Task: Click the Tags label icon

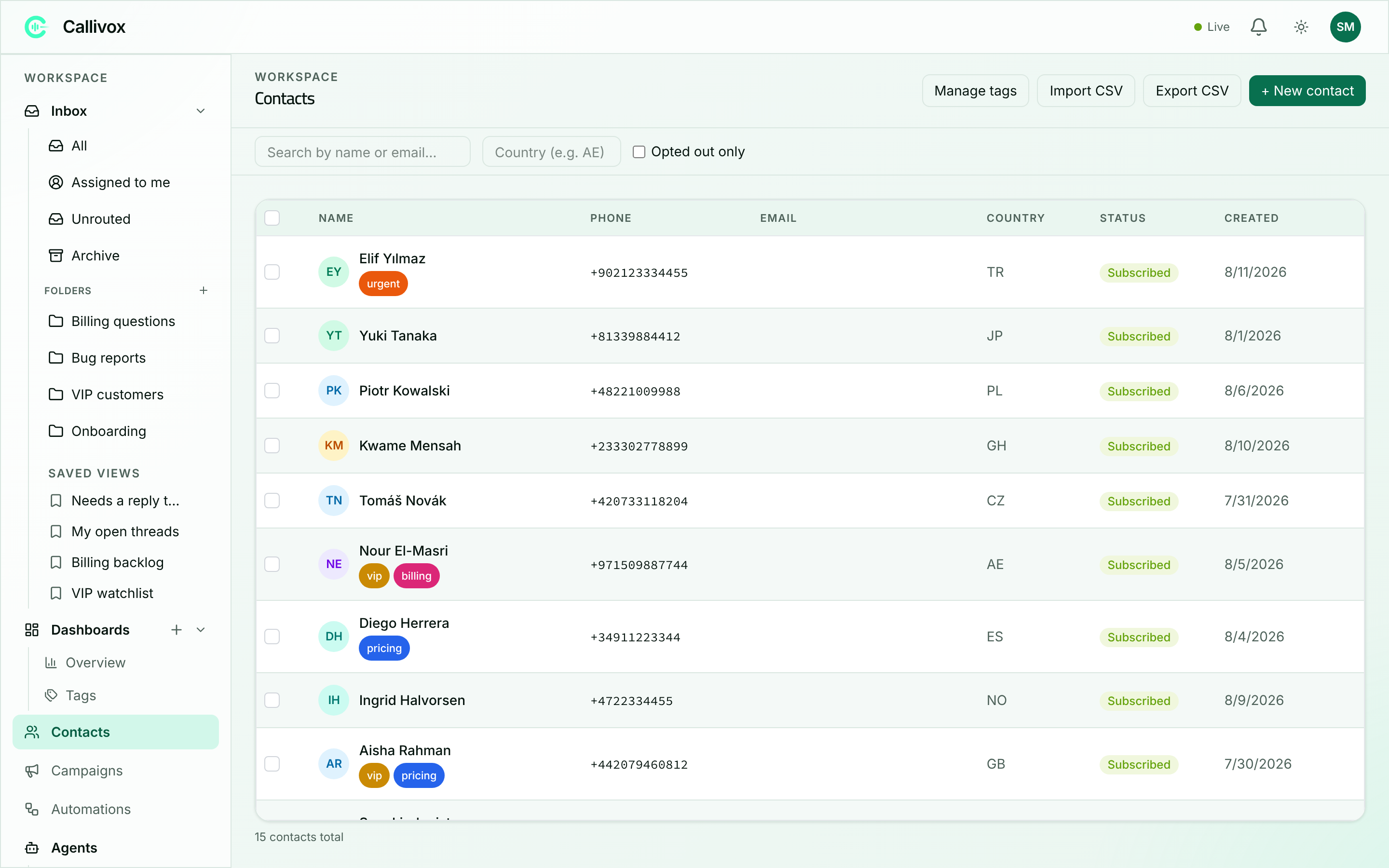Action: click(x=51, y=695)
